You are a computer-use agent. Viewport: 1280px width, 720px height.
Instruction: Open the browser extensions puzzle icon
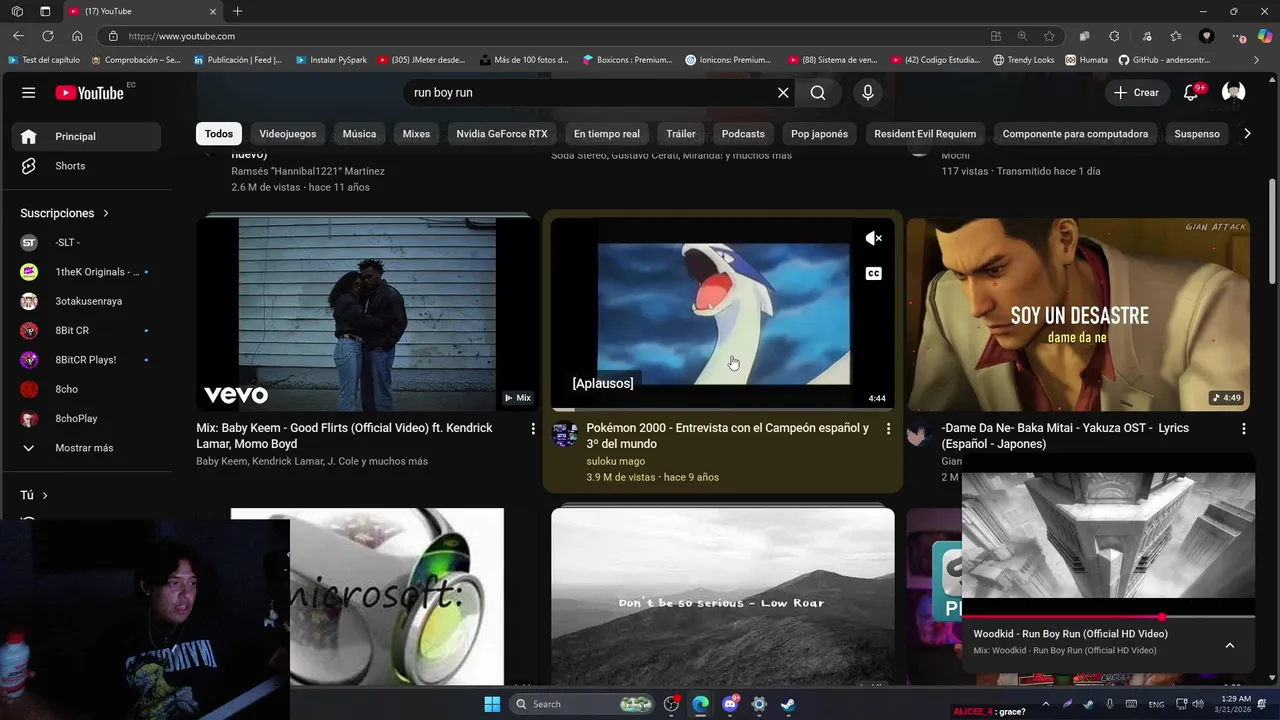tap(1115, 36)
